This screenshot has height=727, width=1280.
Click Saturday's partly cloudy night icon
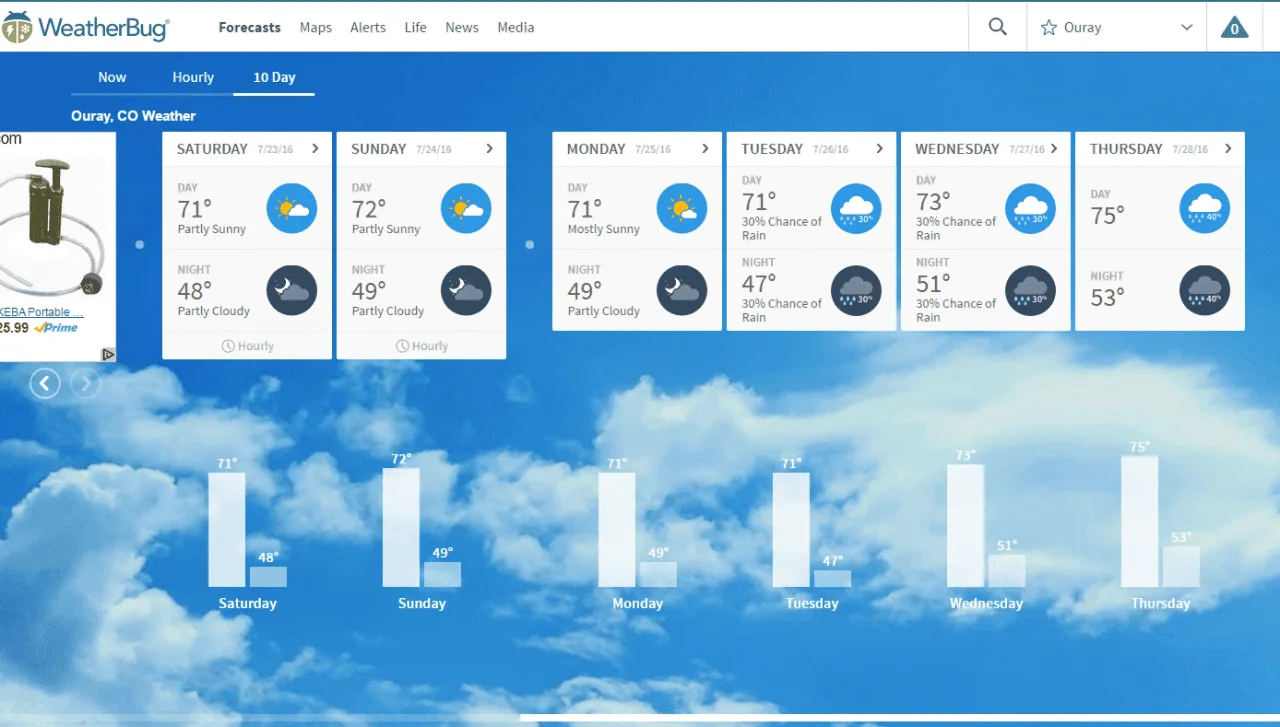292,291
